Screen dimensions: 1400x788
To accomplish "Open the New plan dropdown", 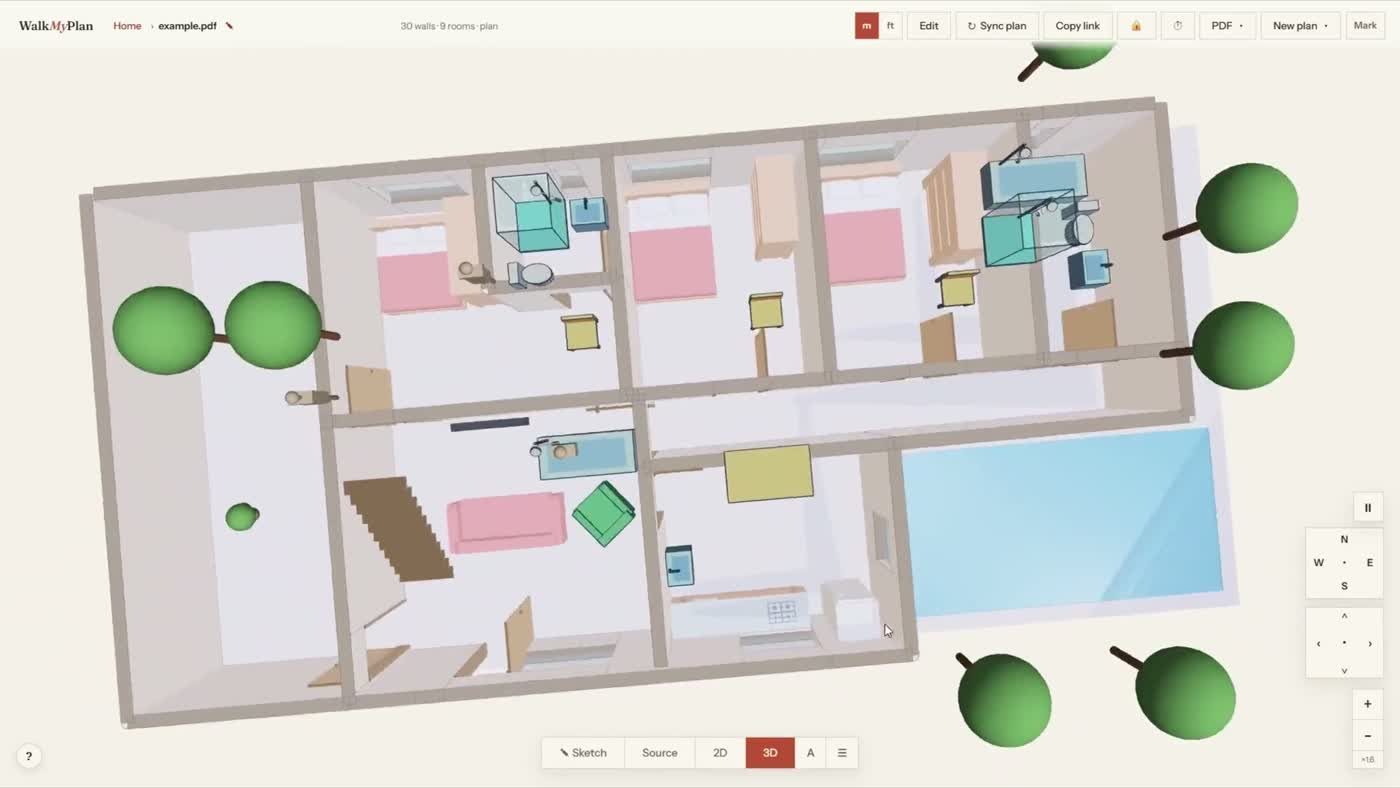I will [x=1300, y=26].
